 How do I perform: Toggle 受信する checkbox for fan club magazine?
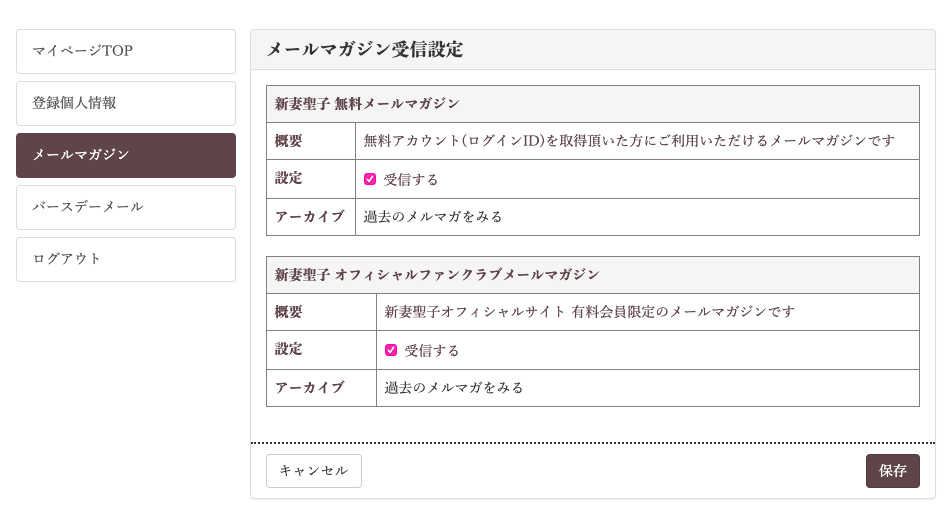[391, 350]
